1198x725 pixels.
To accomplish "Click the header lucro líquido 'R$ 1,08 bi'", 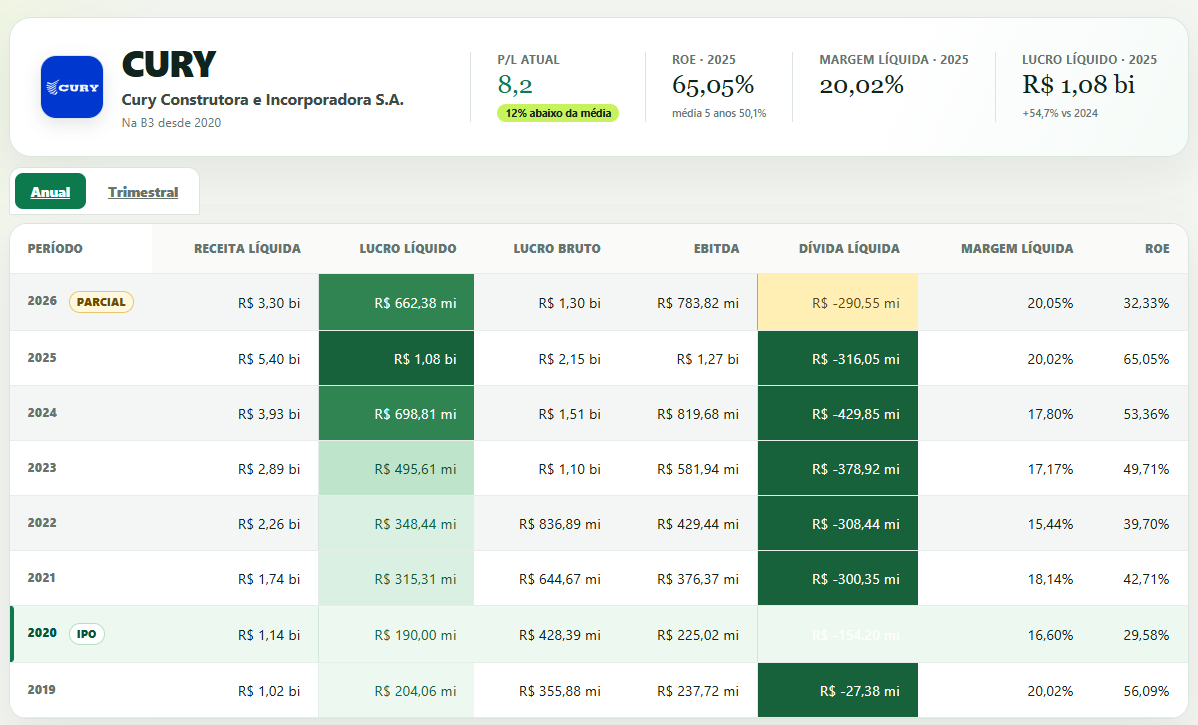I will coord(1078,85).
